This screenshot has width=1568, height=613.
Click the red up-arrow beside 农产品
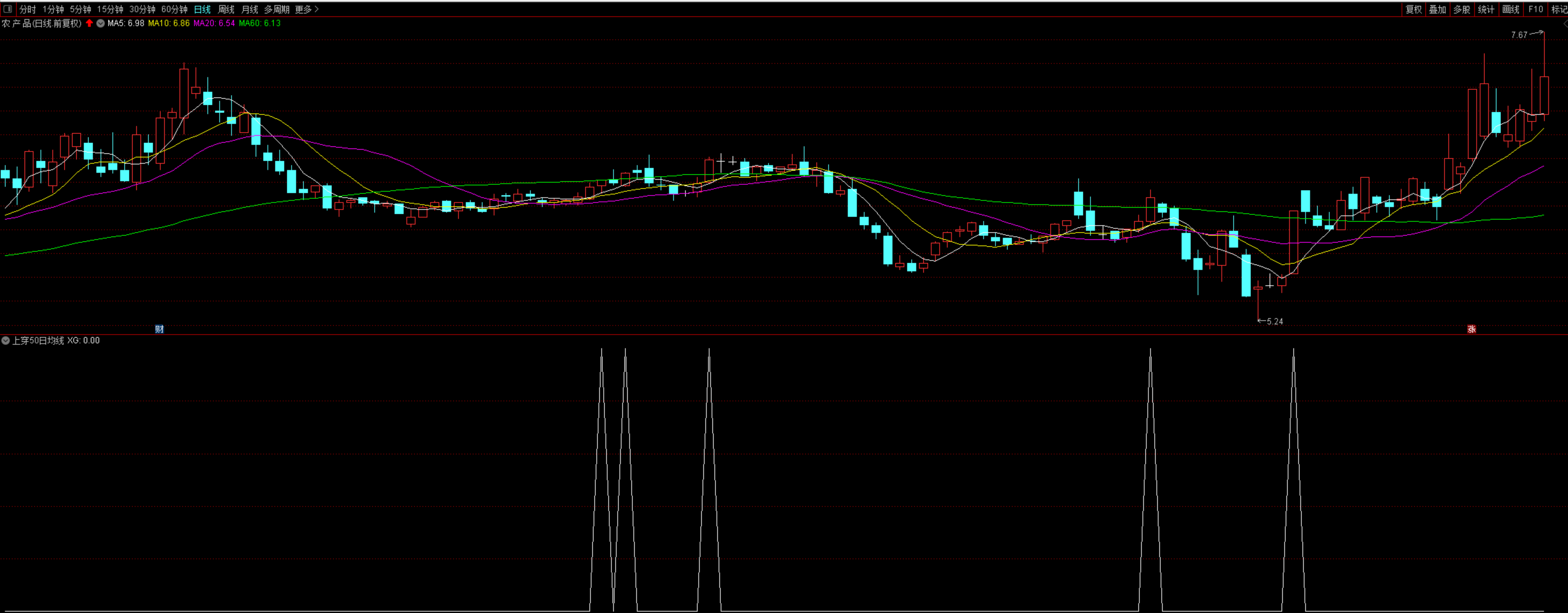pyautogui.click(x=89, y=23)
